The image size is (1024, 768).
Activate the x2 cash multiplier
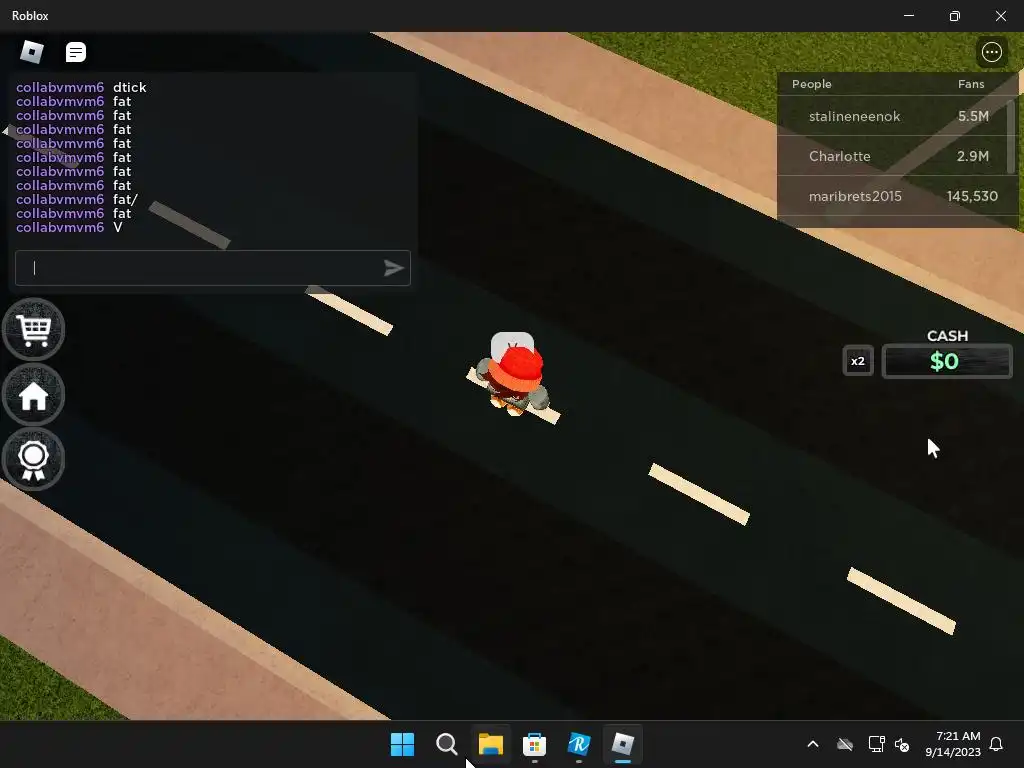857,361
